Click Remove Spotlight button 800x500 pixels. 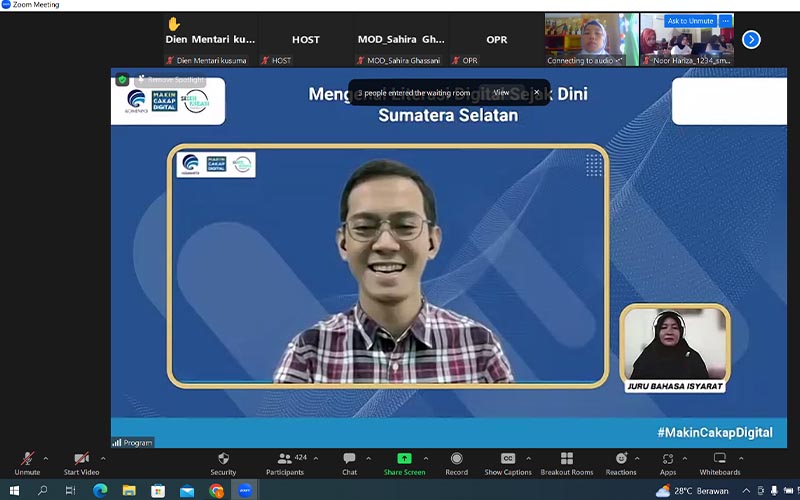[170, 80]
